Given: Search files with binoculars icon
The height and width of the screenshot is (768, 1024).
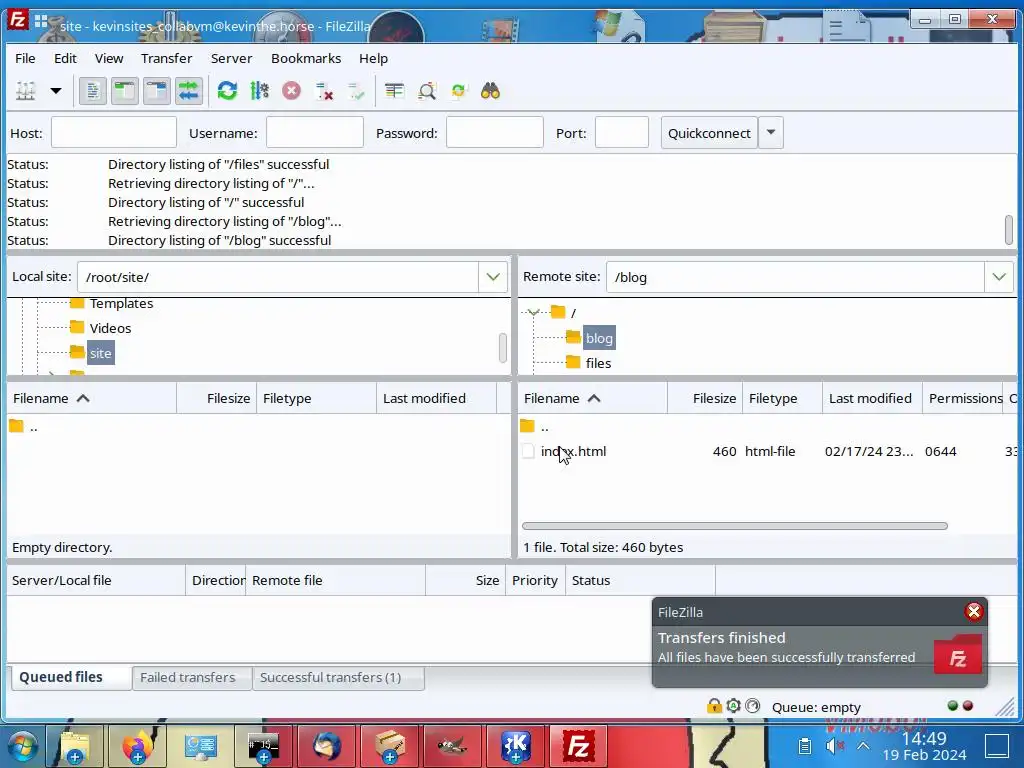Looking at the screenshot, I should 490,91.
